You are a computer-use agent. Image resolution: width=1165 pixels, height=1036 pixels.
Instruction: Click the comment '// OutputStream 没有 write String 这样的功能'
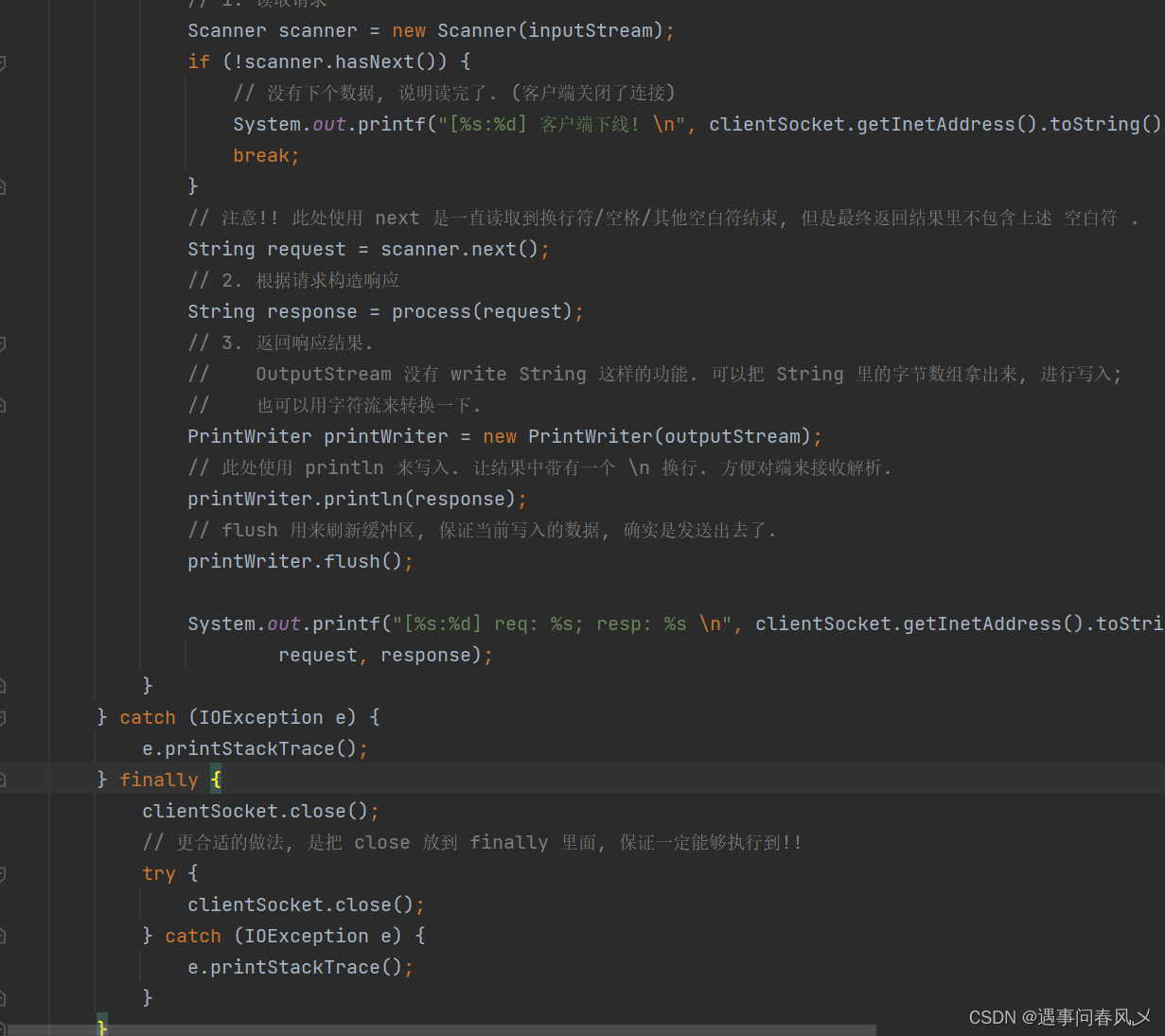click(x=655, y=375)
